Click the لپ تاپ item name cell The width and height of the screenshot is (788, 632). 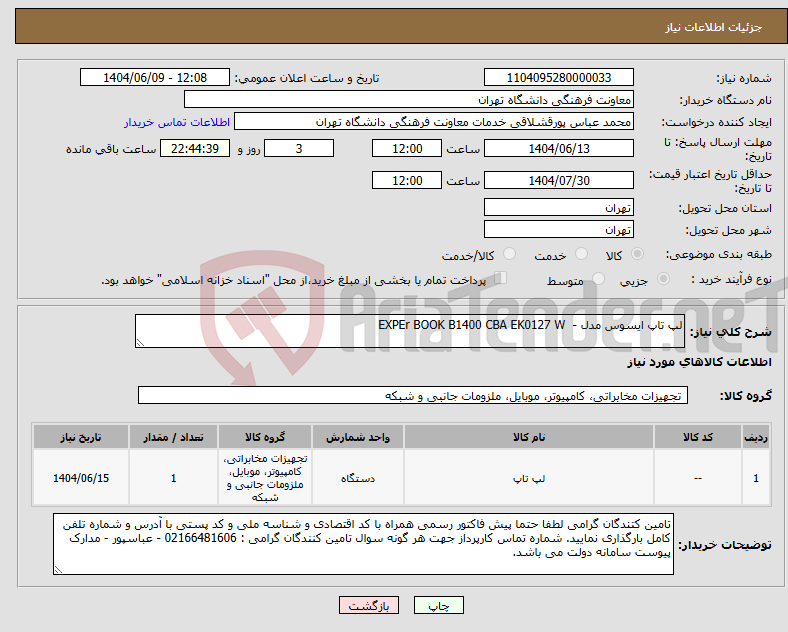[529, 478]
